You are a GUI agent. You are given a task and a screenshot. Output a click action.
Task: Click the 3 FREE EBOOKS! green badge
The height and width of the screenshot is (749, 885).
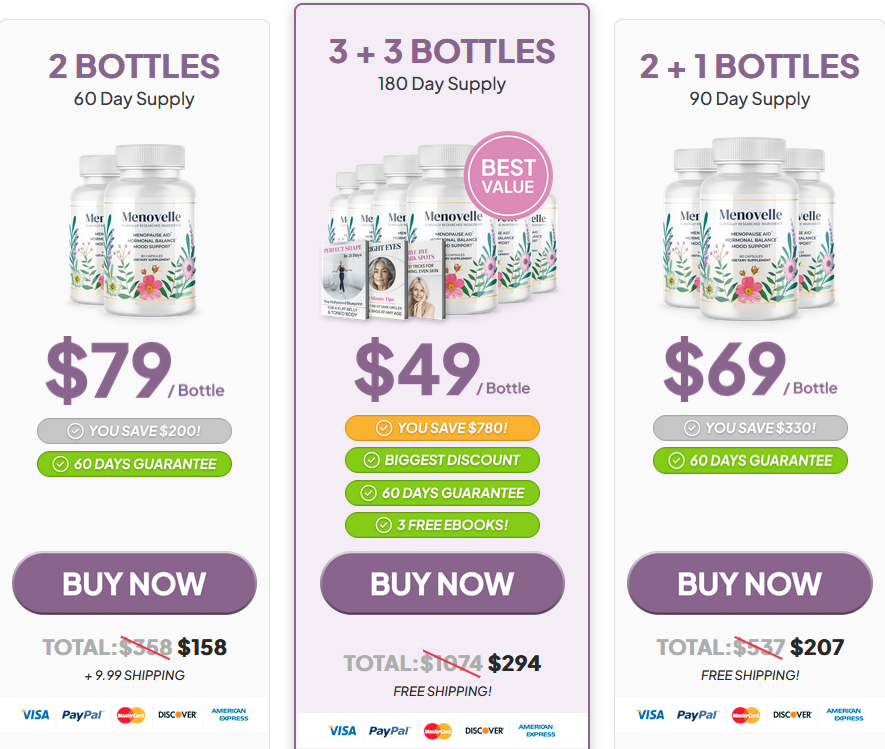point(442,525)
